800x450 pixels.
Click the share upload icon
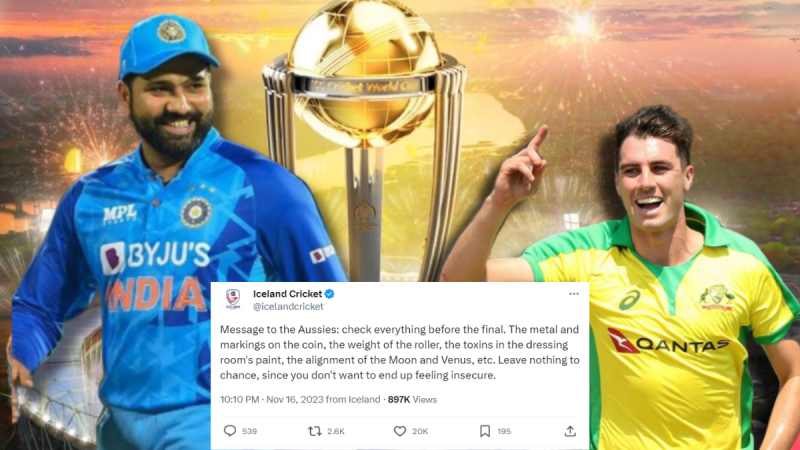(570, 431)
